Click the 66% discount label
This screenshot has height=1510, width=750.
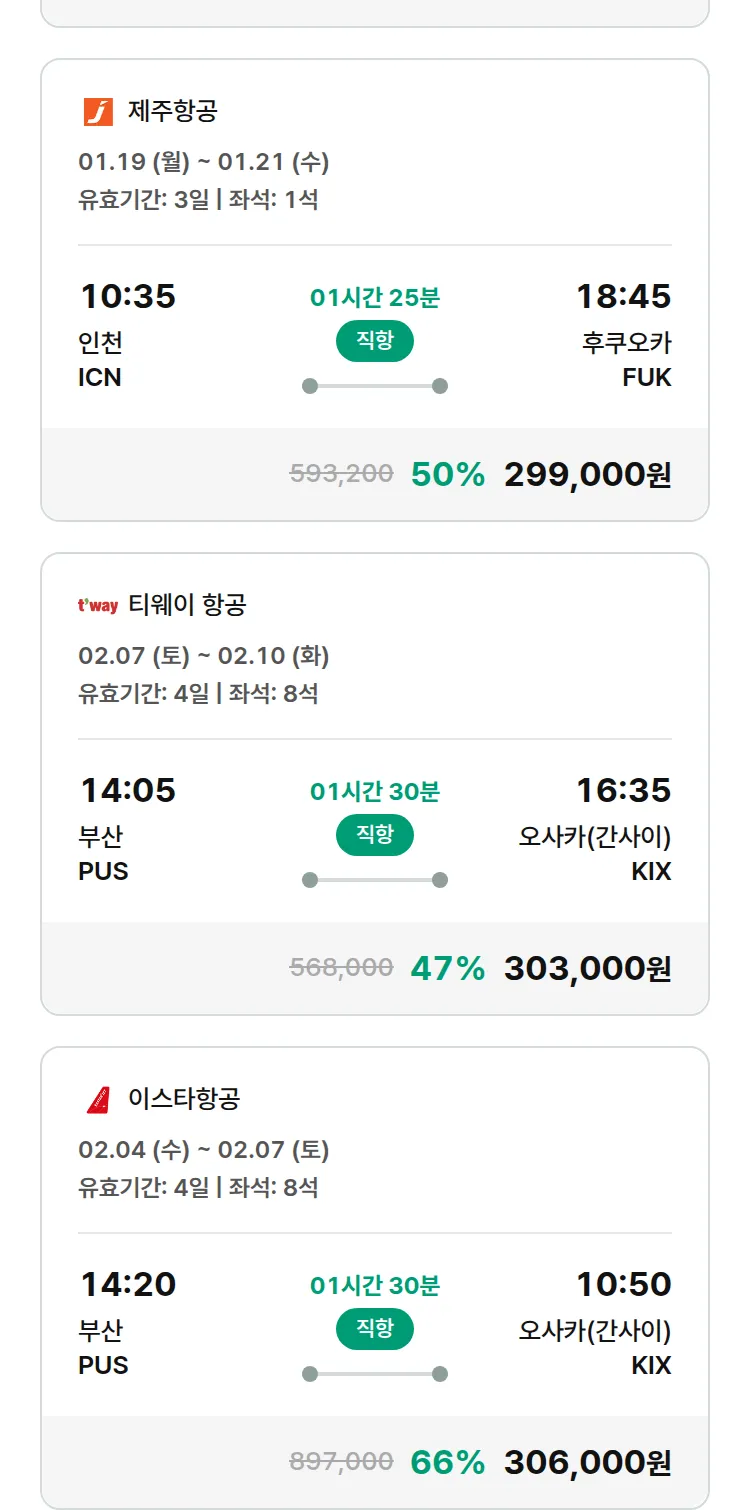pyautogui.click(x=447, y=1462)
